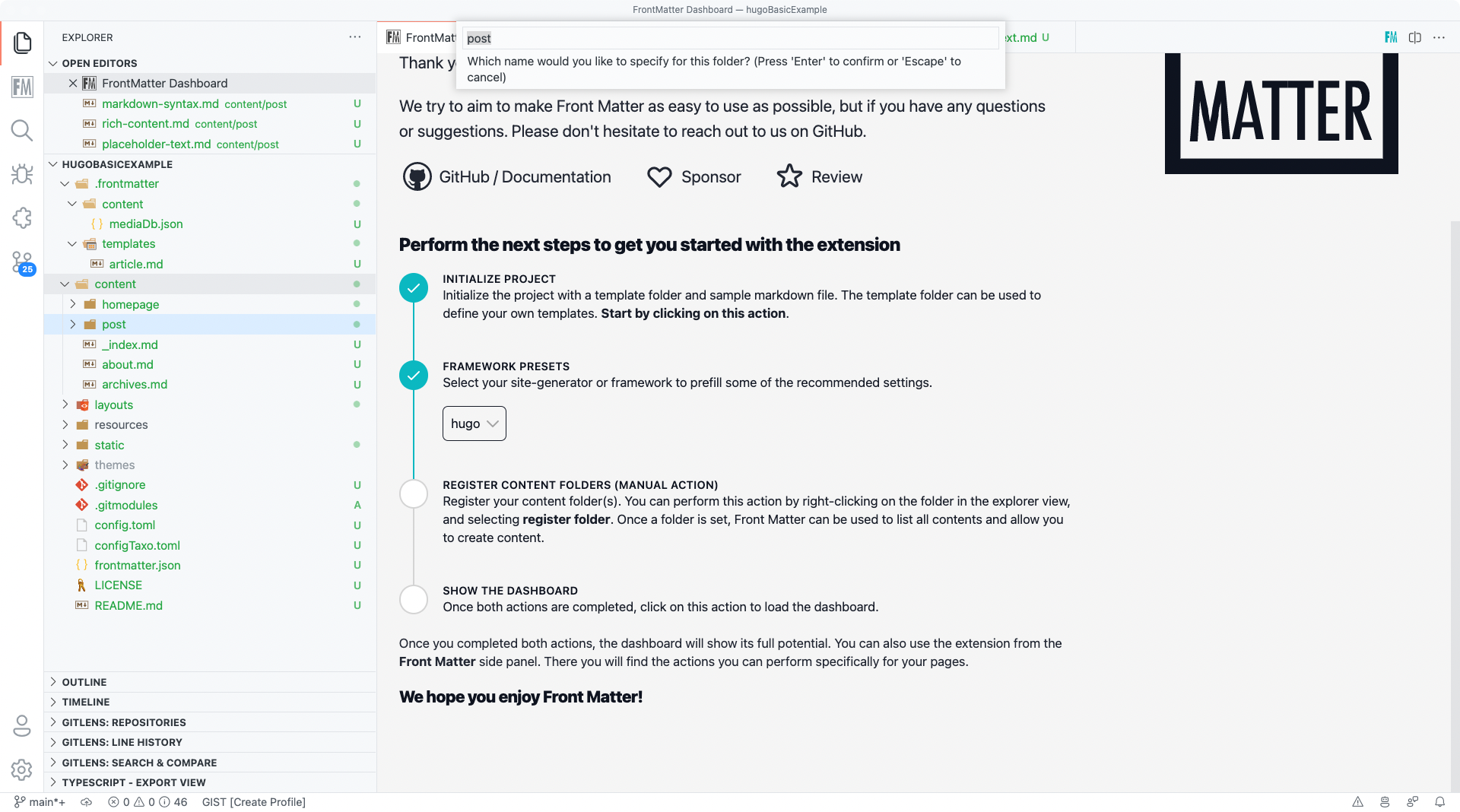Expand the post folder in explorer
Viewport: 1460px width, 812px height.
(73, 325)
